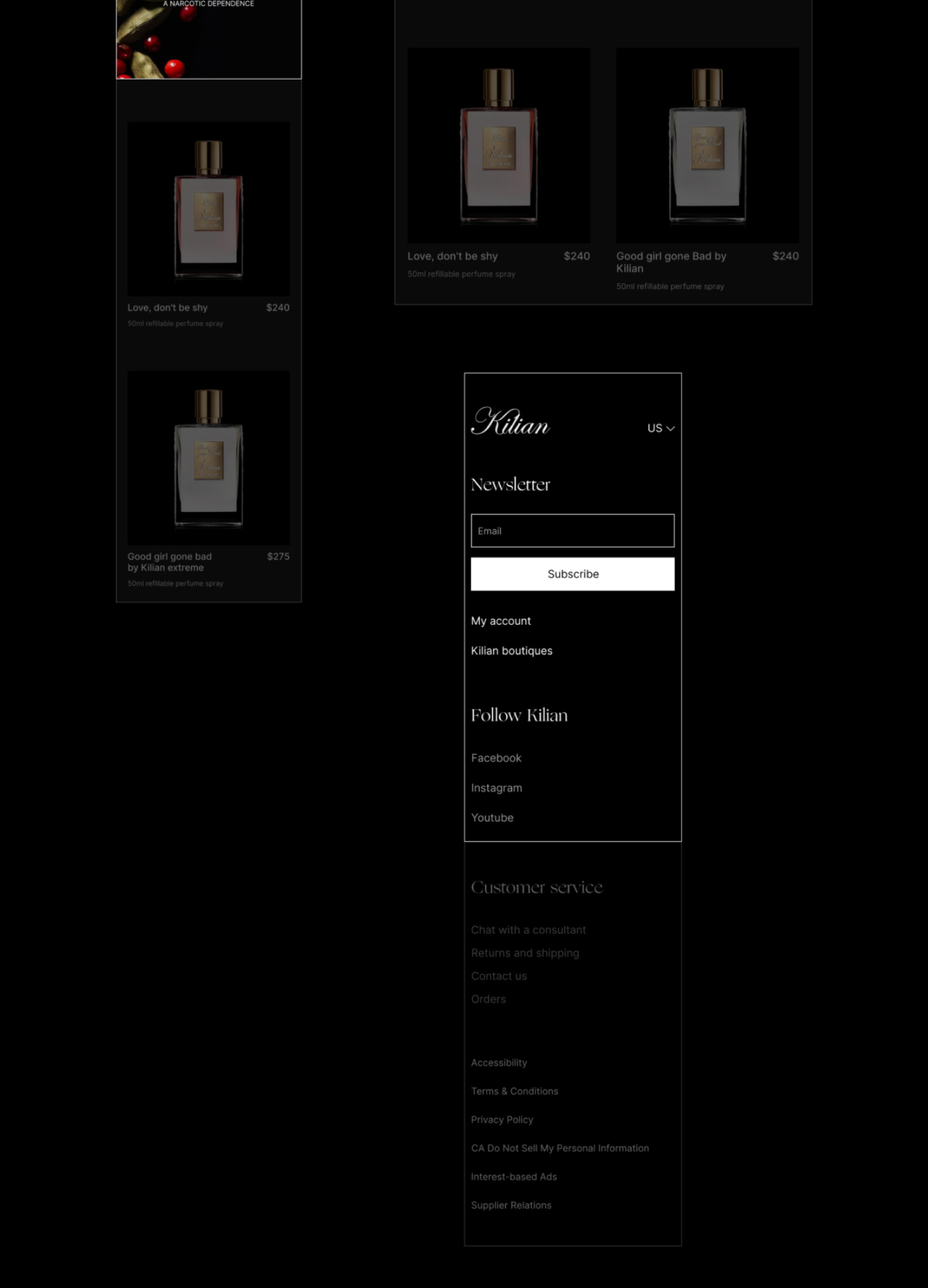Open Returns and shipping information
Image resolution: width=928 pixels, height=1288 pixels.
(525, 952)
